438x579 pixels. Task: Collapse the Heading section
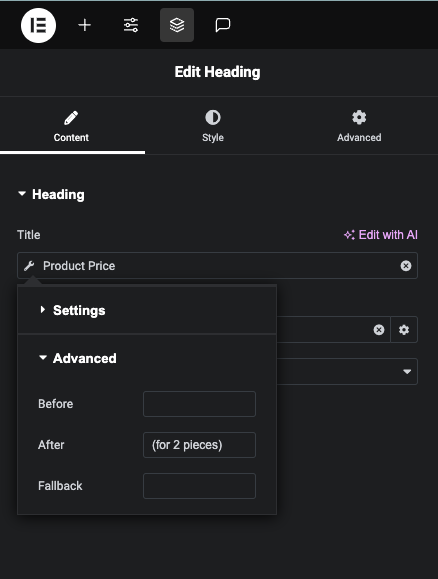click(51, 195)
